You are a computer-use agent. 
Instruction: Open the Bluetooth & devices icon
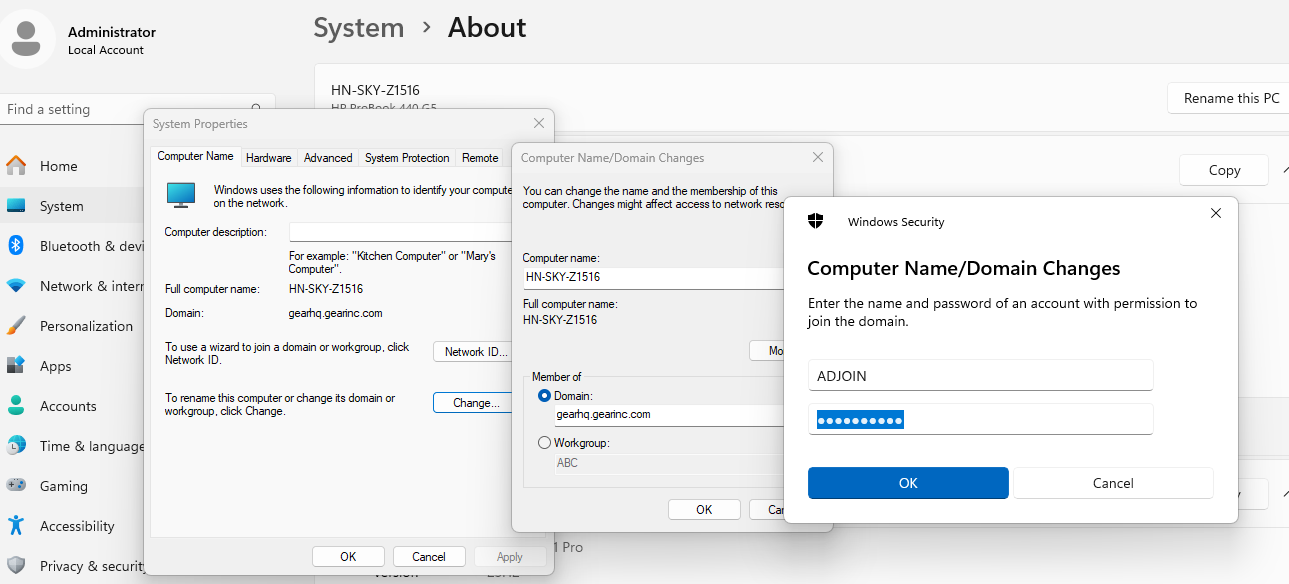pyautogui.click(x=16, y=246)
